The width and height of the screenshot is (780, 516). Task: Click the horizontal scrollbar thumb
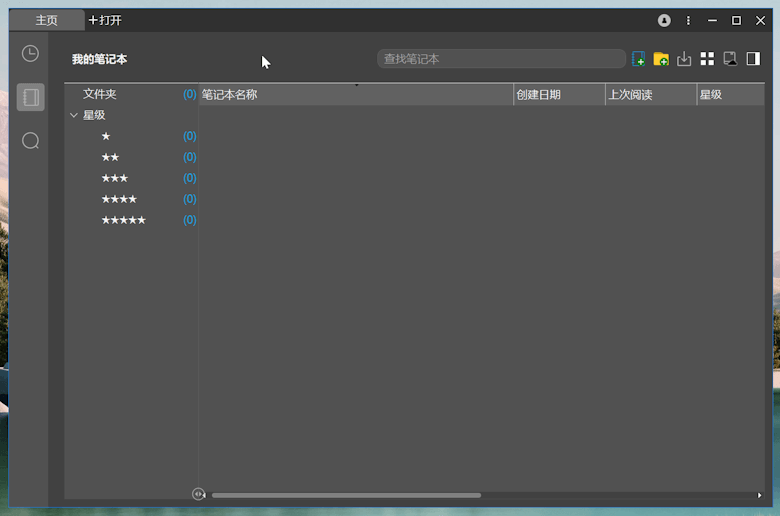(x=346, y=495)
